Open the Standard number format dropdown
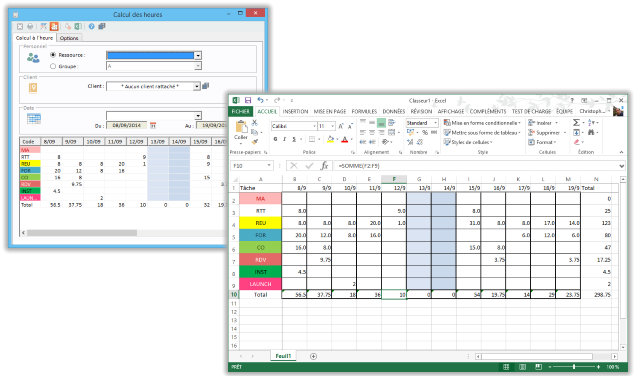This screenshot has width=640, height=376. point(436,122)
